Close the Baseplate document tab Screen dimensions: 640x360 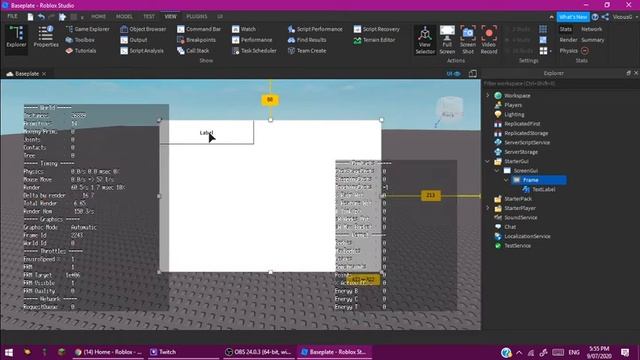click(x=44, y=74)
